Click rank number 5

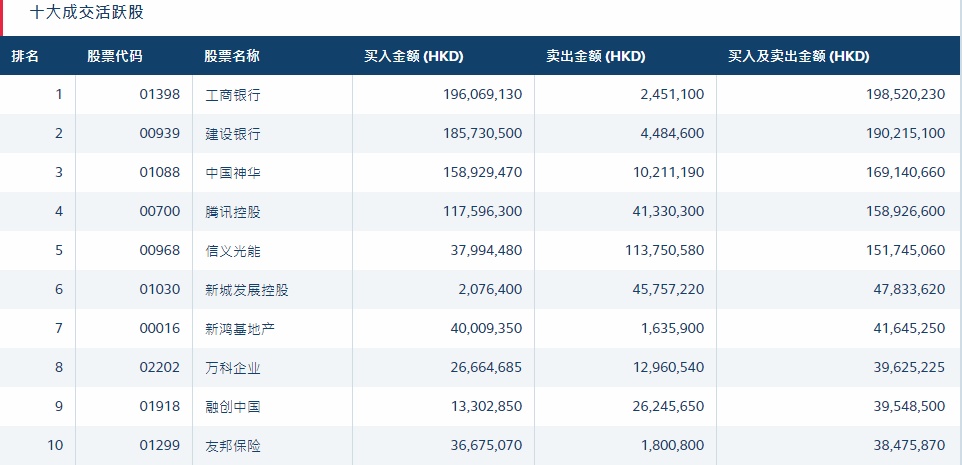coord(59,250)
